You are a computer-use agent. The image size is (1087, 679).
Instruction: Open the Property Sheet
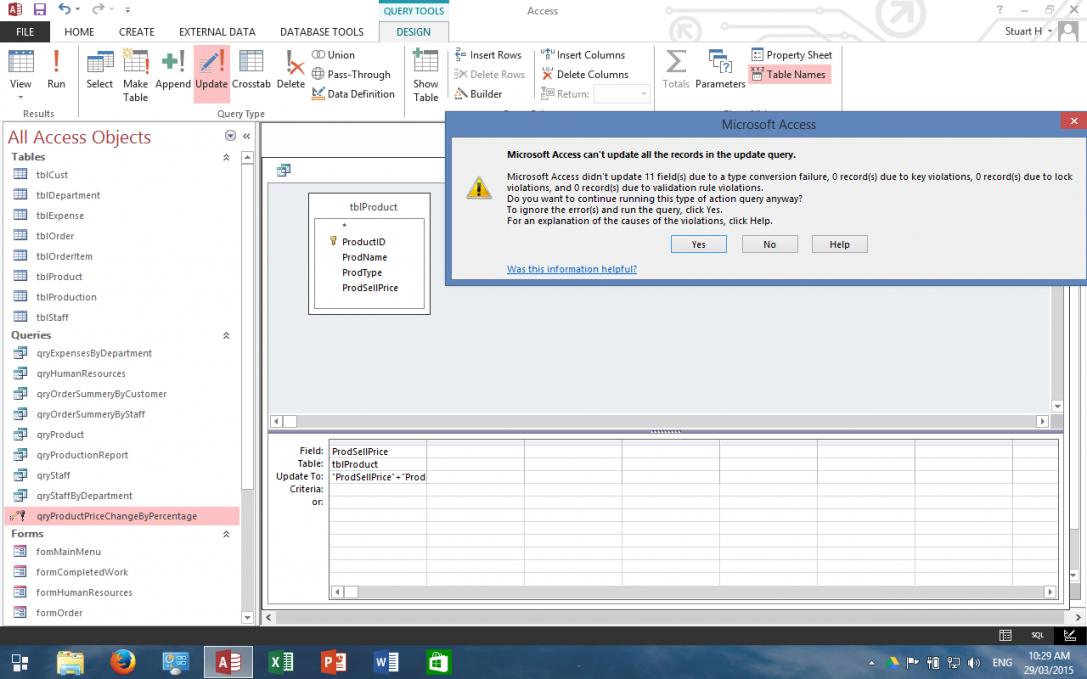coord(792,55)
